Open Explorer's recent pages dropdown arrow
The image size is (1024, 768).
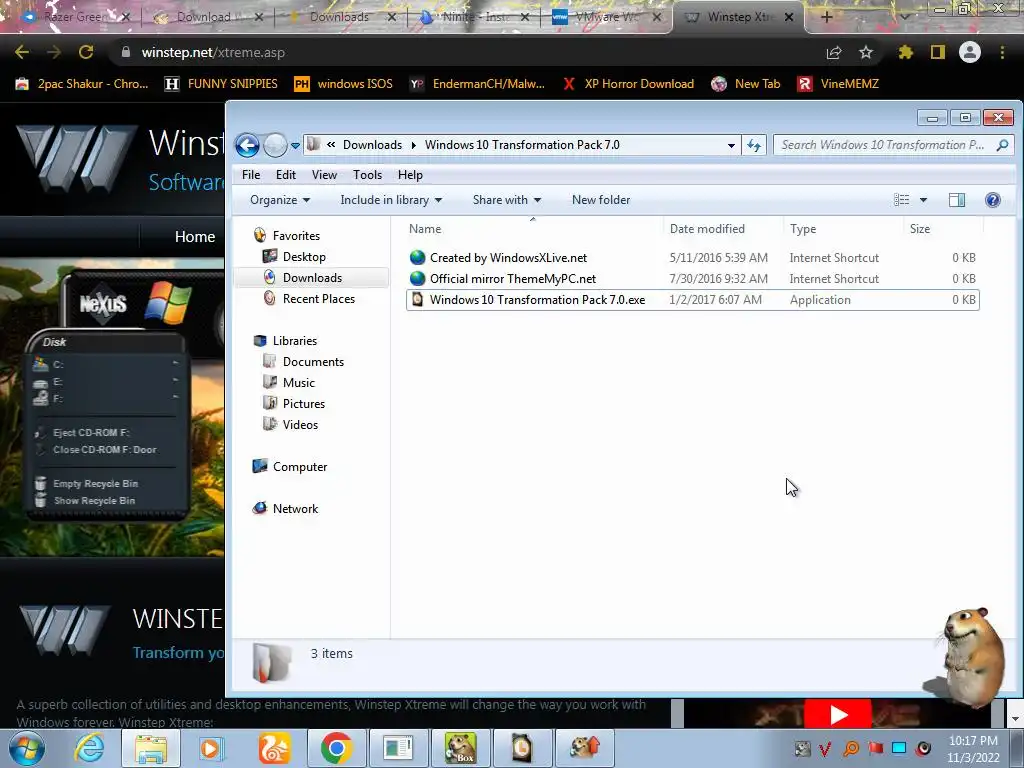(295, 146)
